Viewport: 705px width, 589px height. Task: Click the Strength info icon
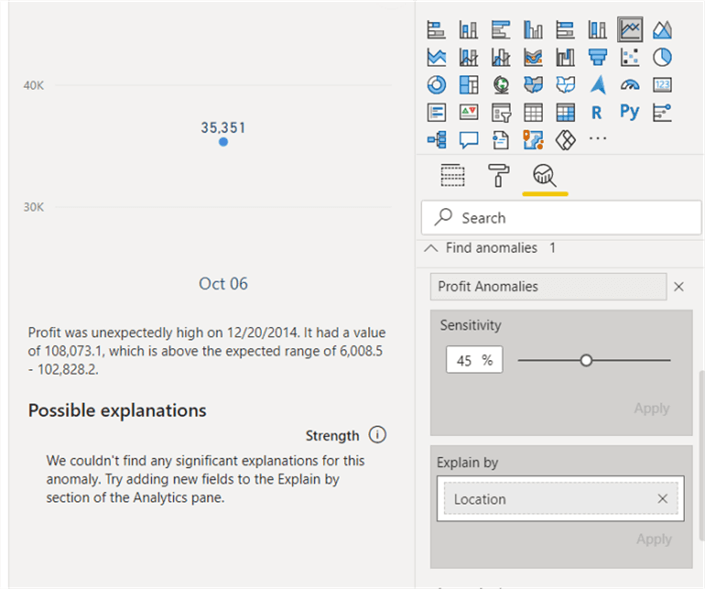(377, 435)
